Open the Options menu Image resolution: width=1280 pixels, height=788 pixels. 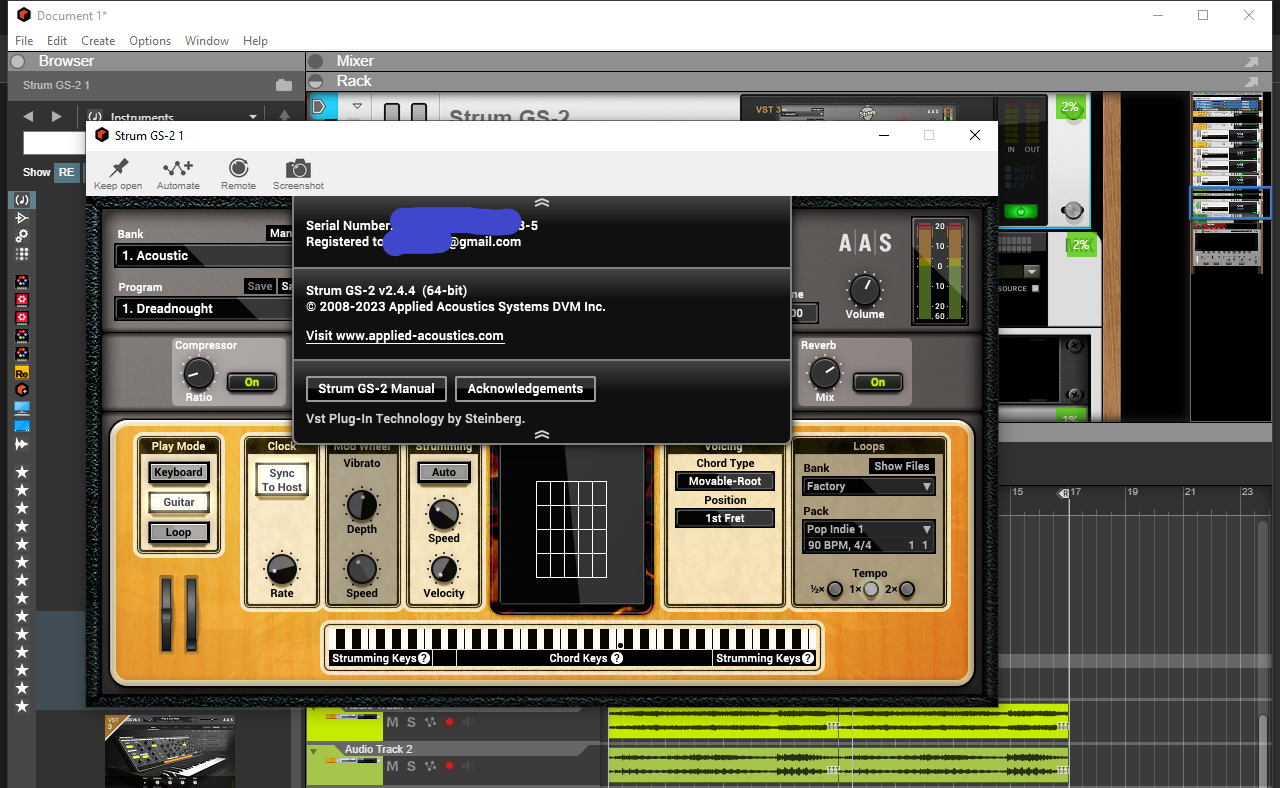(x=150, y=41)
